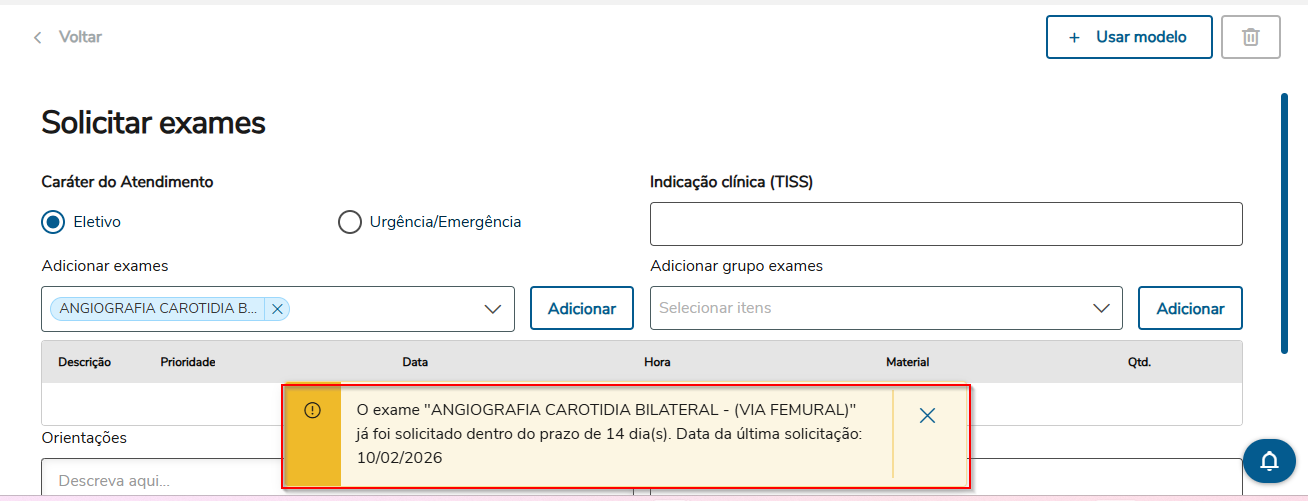1308x501 pixels.
Task: Open the Selecionar itens combo box
Action: point(870,308)
